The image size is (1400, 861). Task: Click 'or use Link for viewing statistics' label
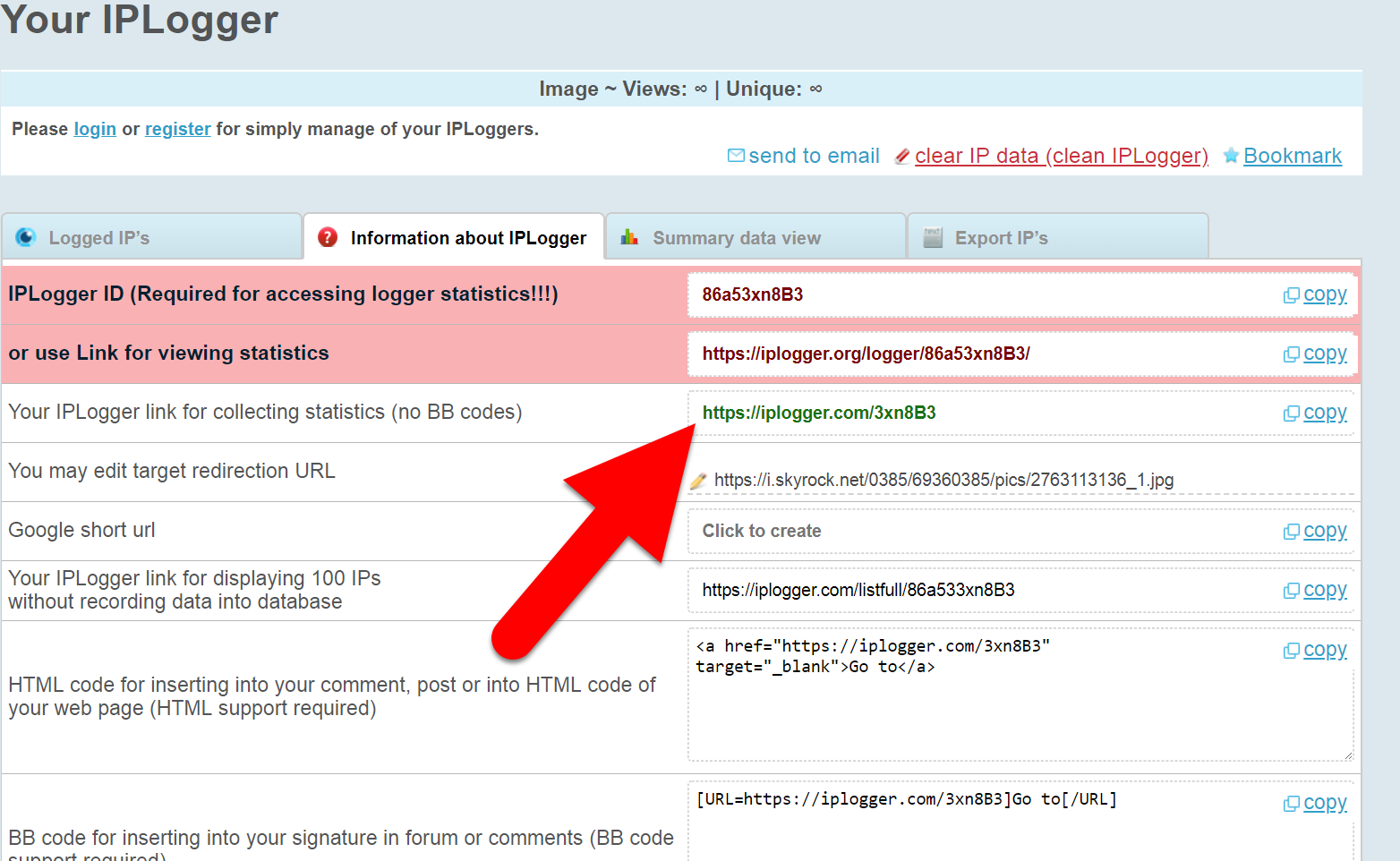coord(168,353)
